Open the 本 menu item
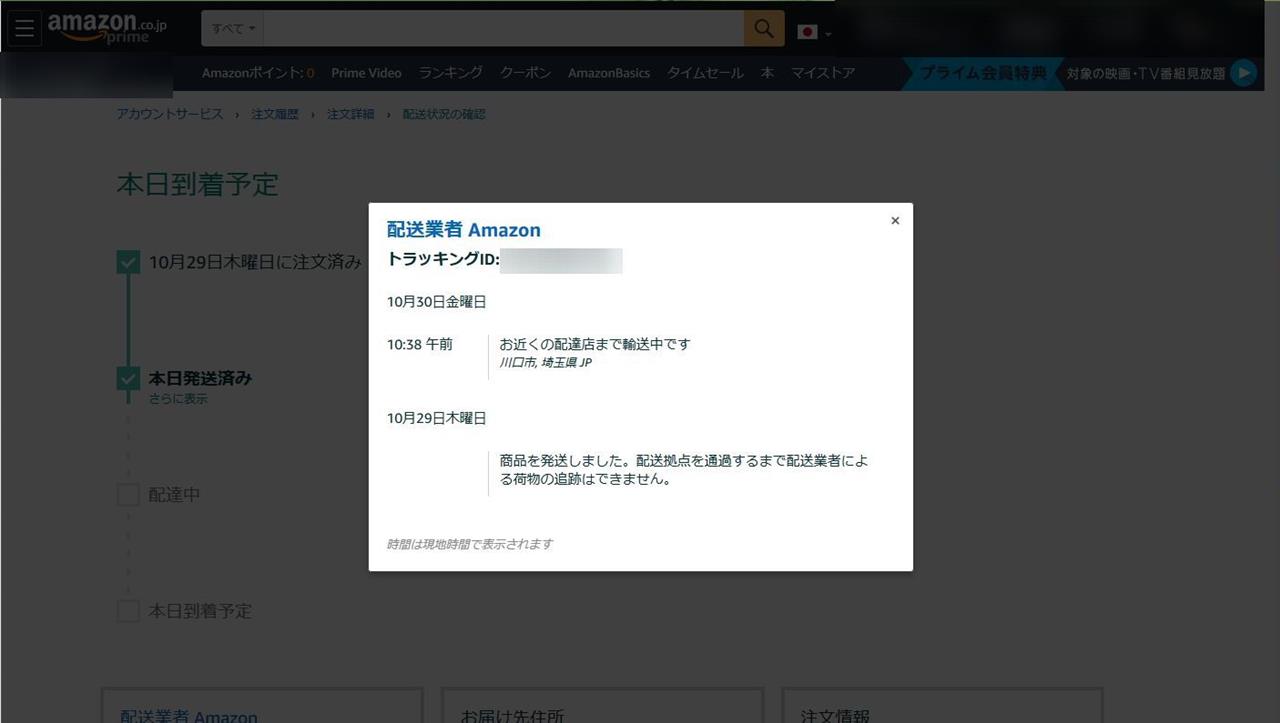This screenshot has height=723, width=1280. click(767, 73)
